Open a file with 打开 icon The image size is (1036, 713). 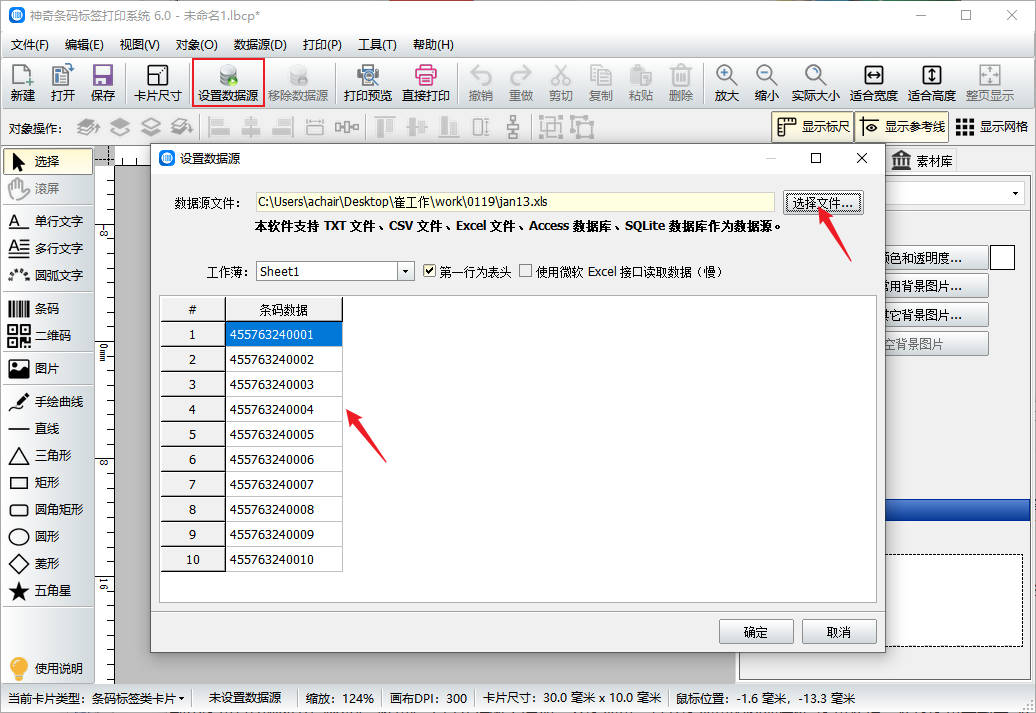pos(63,83)
